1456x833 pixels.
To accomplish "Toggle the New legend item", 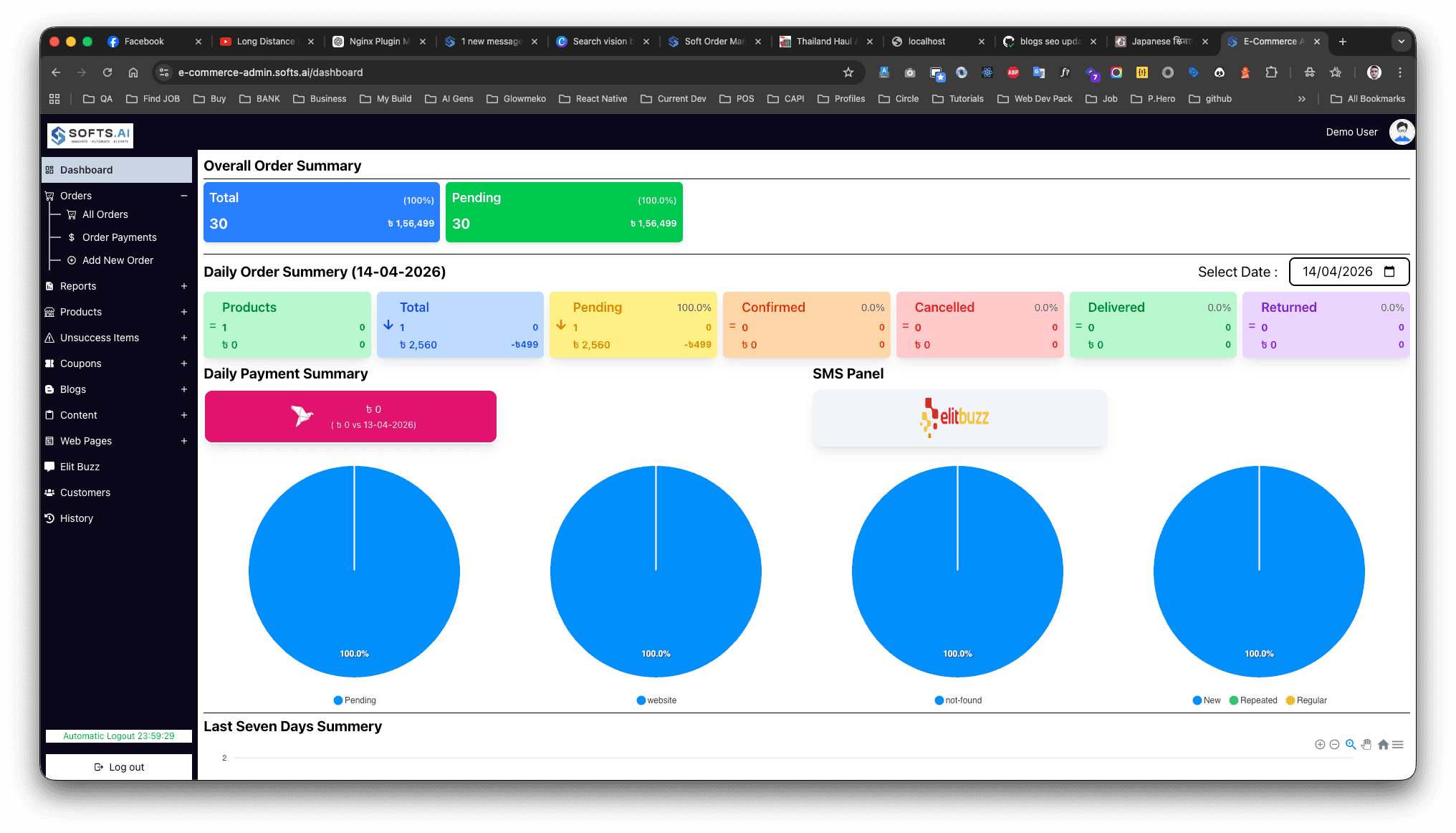I will tap(1207, 700).
